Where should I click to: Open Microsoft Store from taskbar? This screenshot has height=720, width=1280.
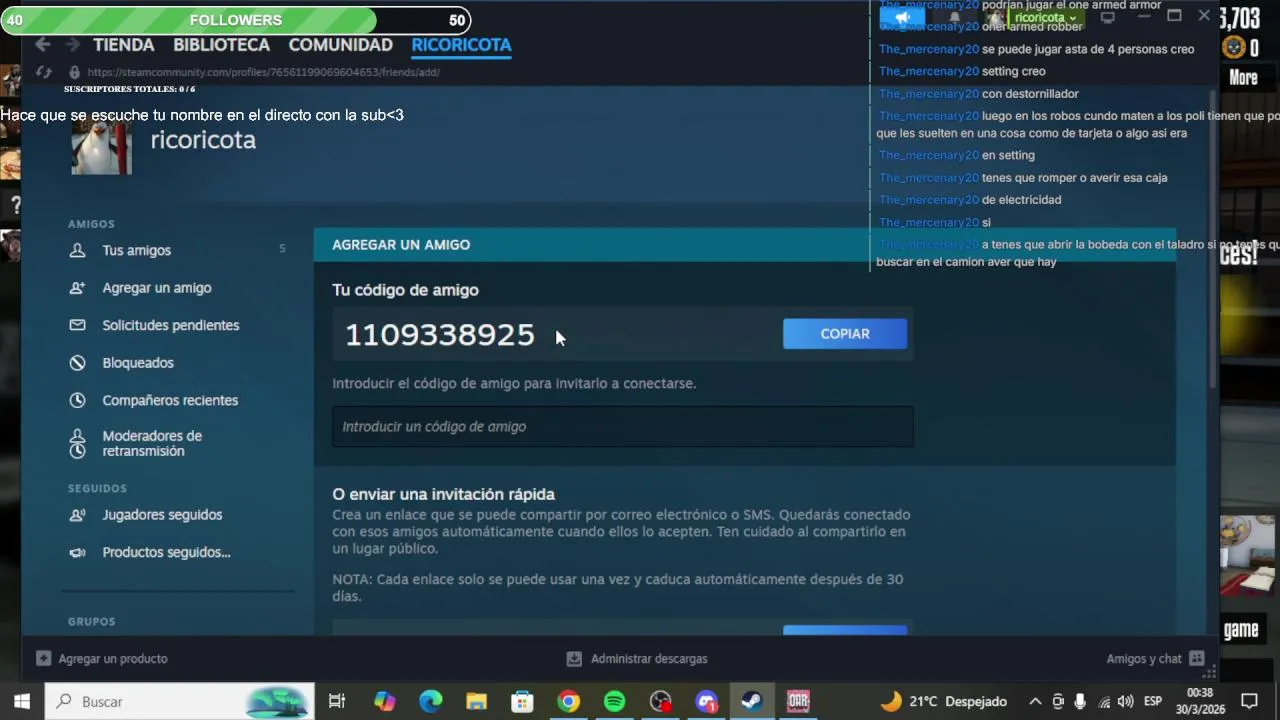point(522,702)
